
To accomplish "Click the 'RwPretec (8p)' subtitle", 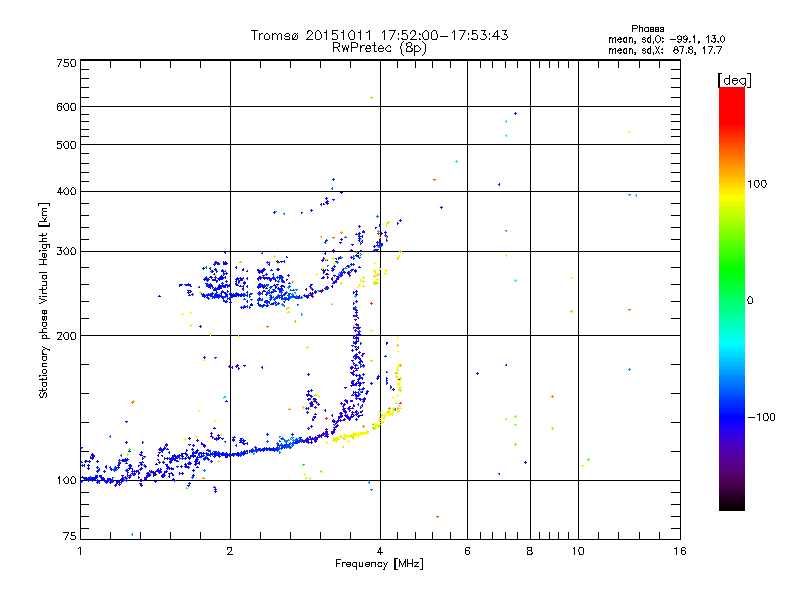I will coord(379,48).
